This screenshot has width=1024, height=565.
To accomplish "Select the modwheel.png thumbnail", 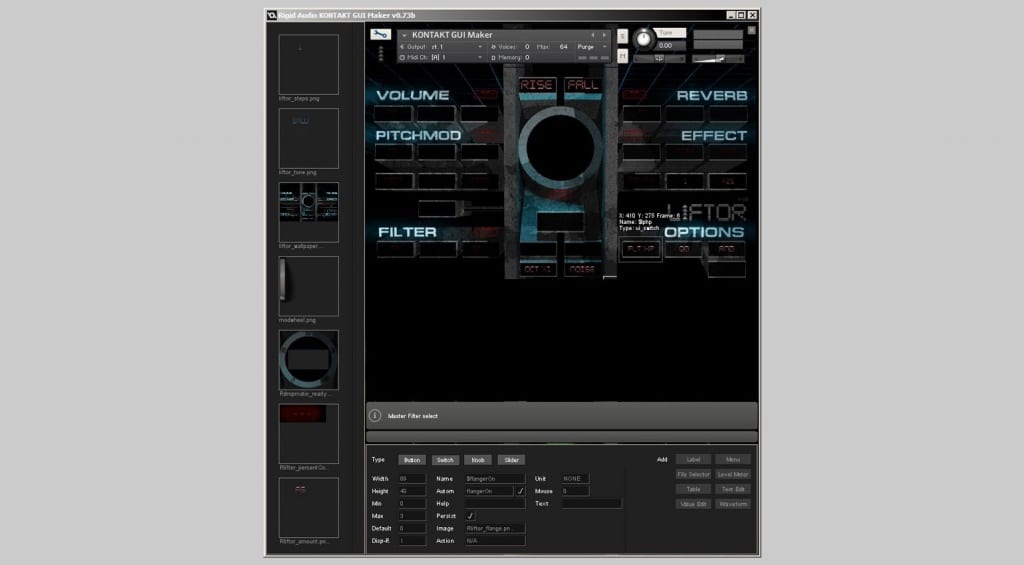I will [x=308, y=286].
